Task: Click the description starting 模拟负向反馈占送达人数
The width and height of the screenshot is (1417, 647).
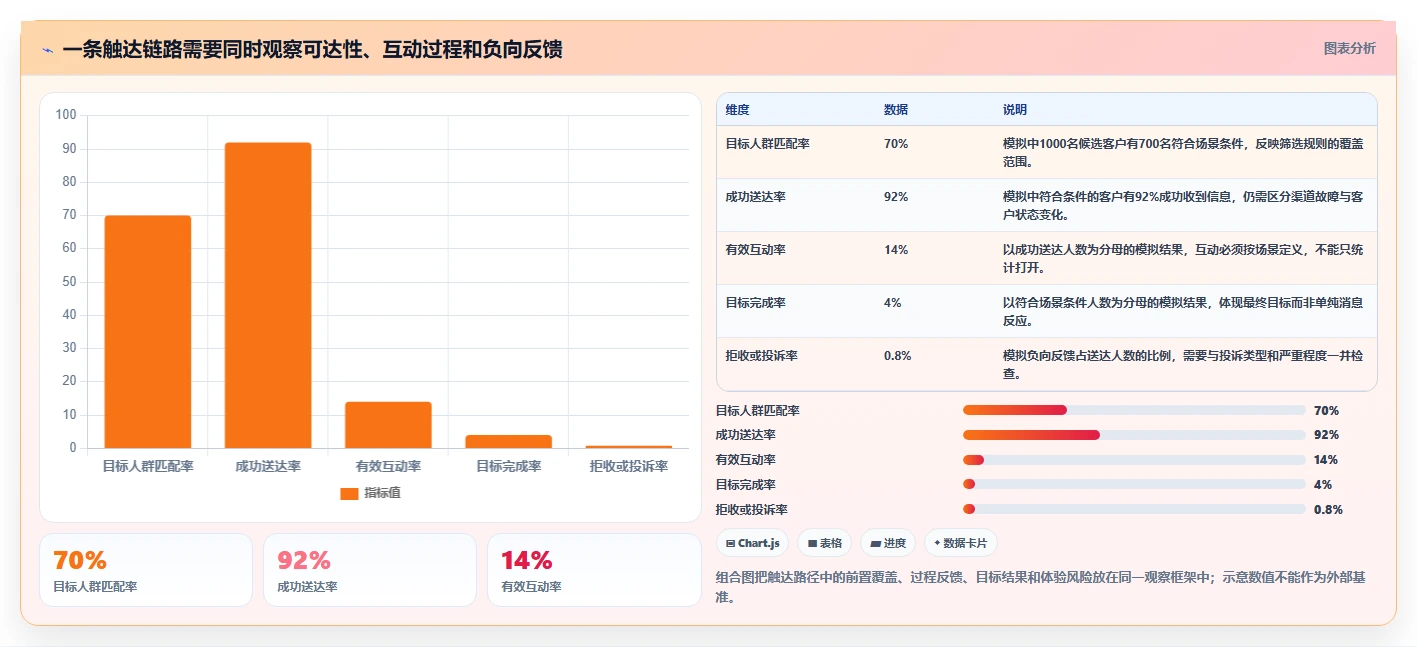Action: pos(1183,364)
